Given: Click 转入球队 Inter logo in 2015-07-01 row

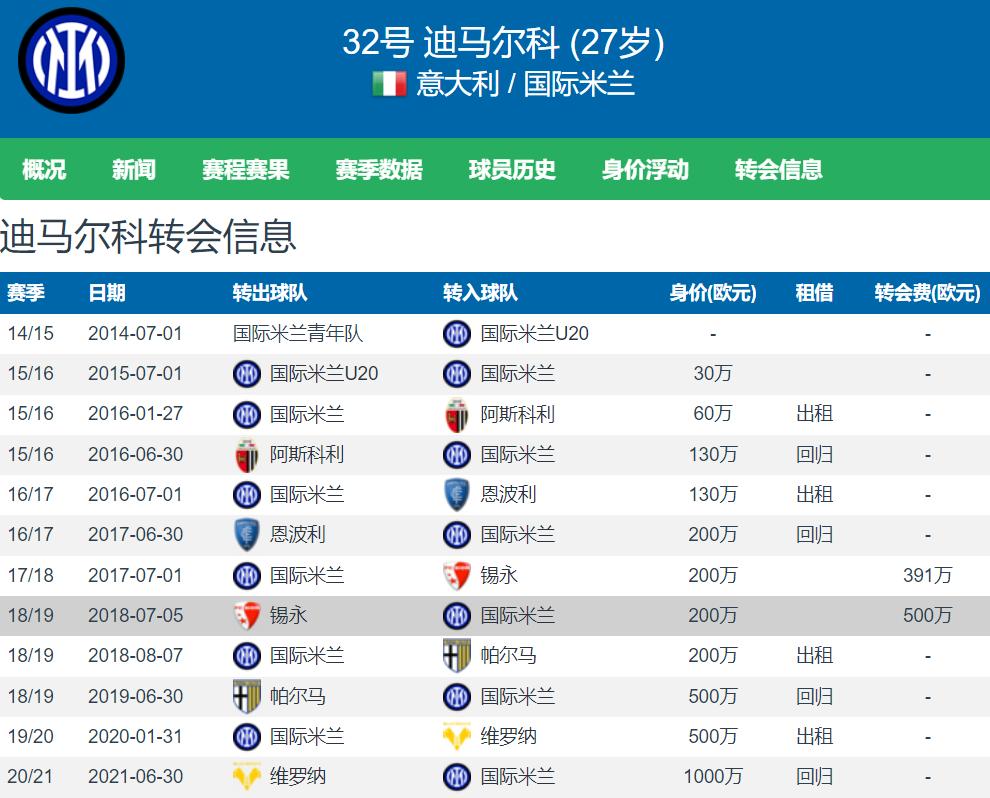Looking at the screenshot, I should coord(456,374).
